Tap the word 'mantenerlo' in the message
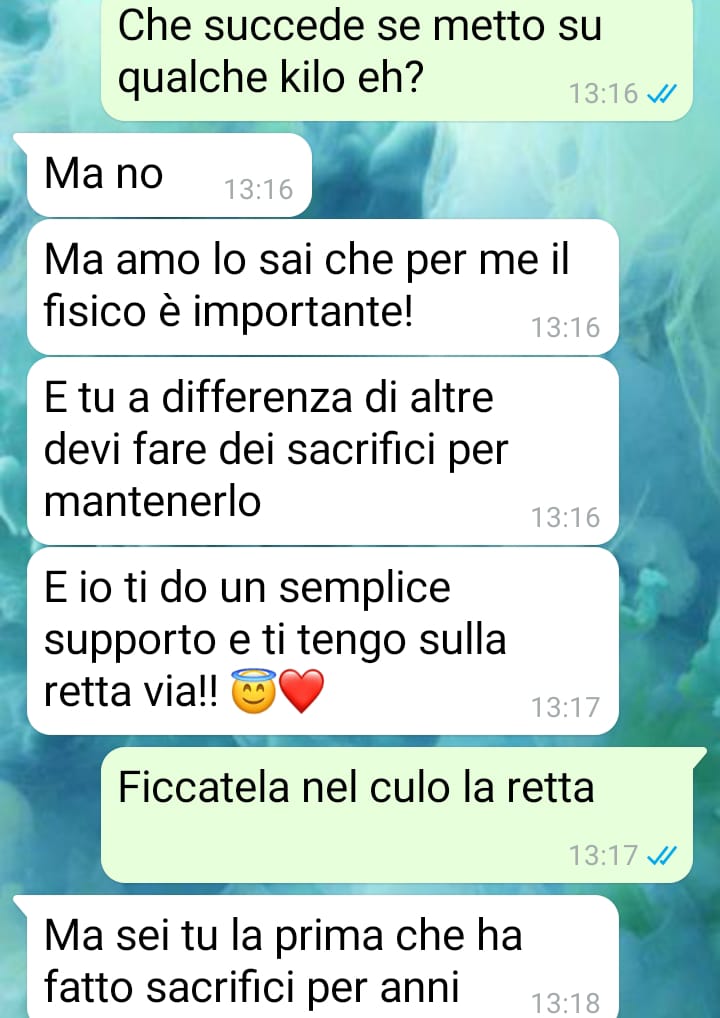The width and height of the screenshot is (720, 1018). [153, 502]
